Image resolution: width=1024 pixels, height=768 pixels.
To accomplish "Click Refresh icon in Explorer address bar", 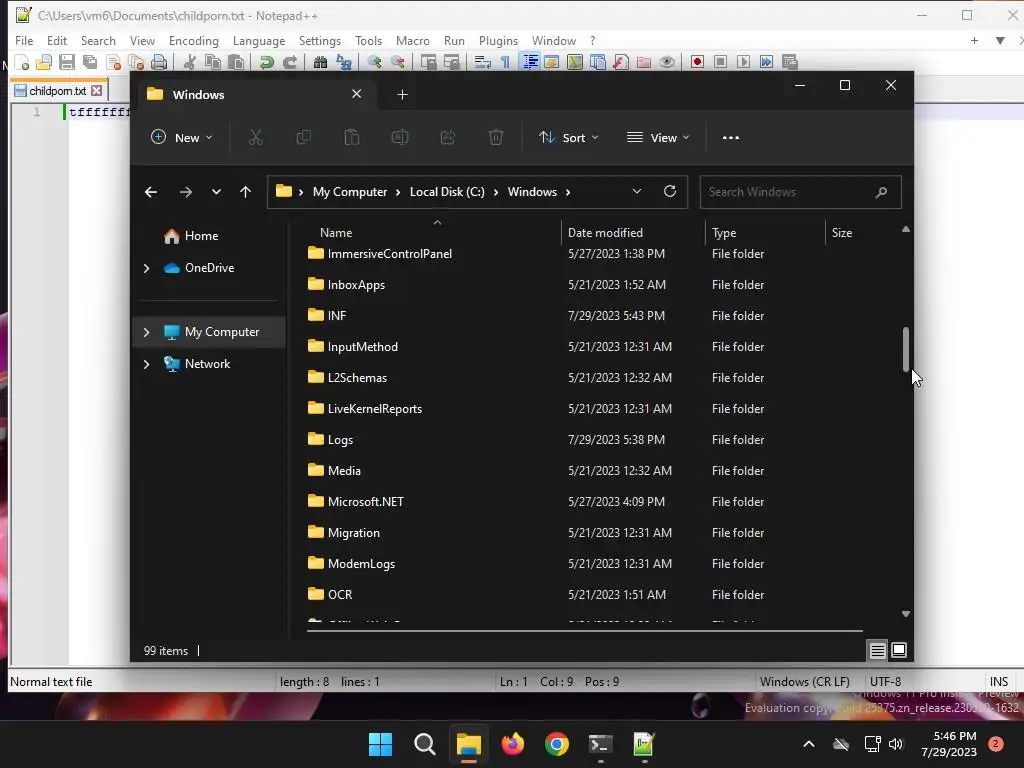I will click(669, 191).
